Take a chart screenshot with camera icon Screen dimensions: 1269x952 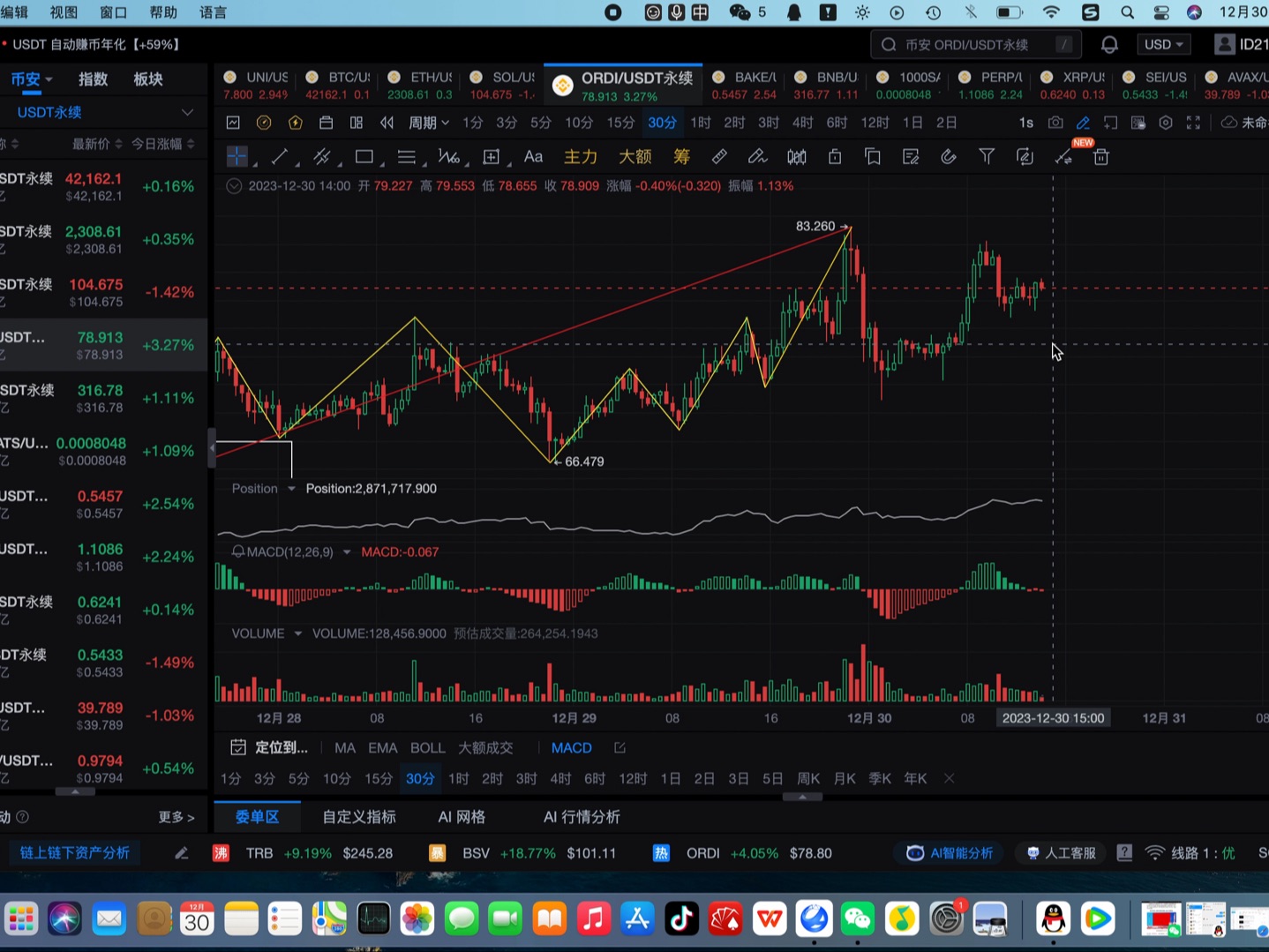pyautogui.click(x=1055, y=123)
